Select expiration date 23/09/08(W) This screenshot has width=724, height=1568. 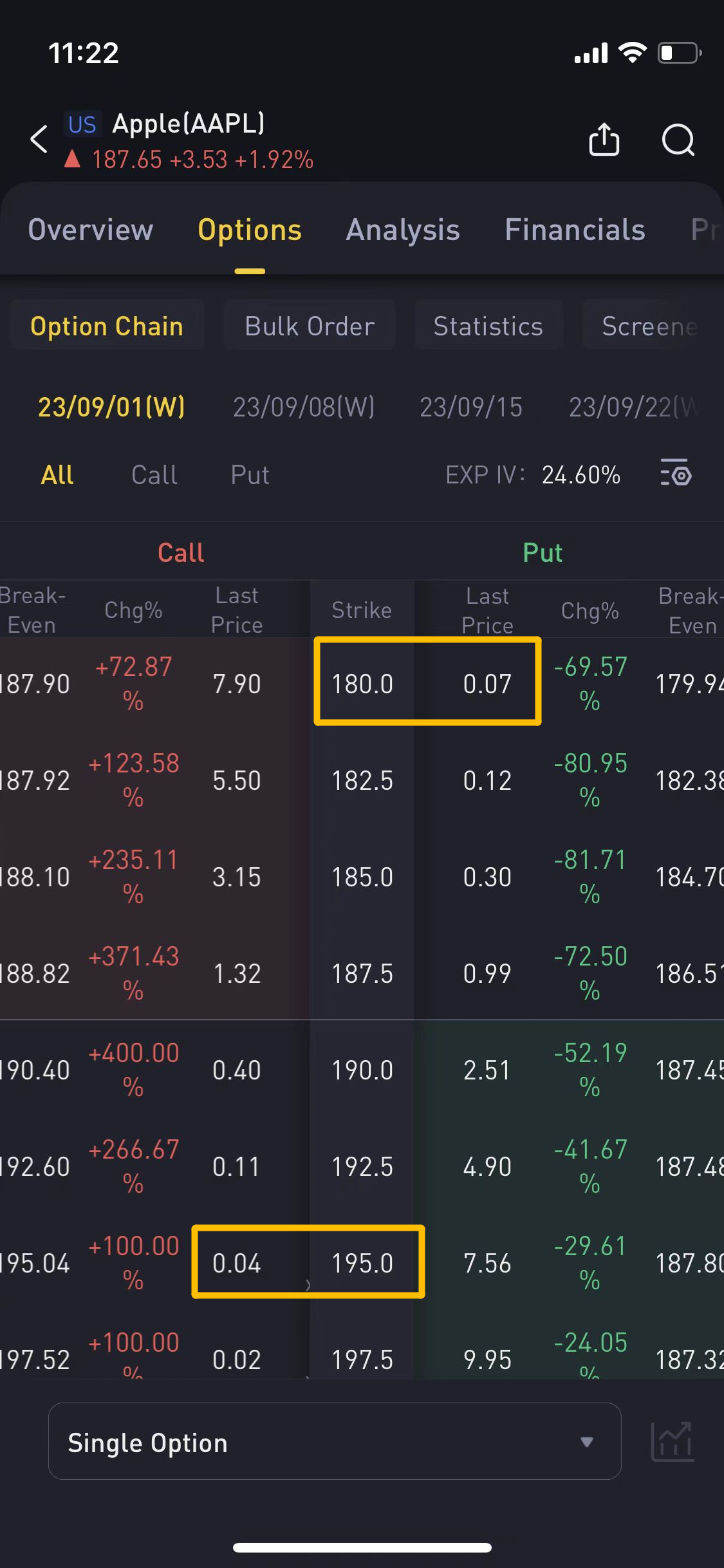pos(304,407)
